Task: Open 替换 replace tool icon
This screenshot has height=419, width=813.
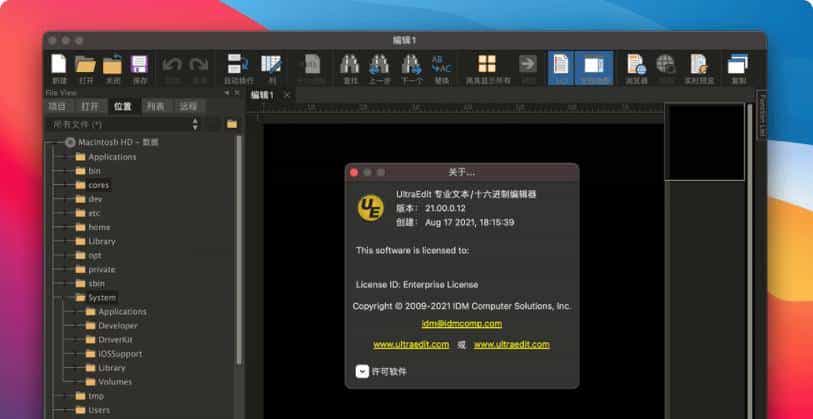Action: click(441, 64)
